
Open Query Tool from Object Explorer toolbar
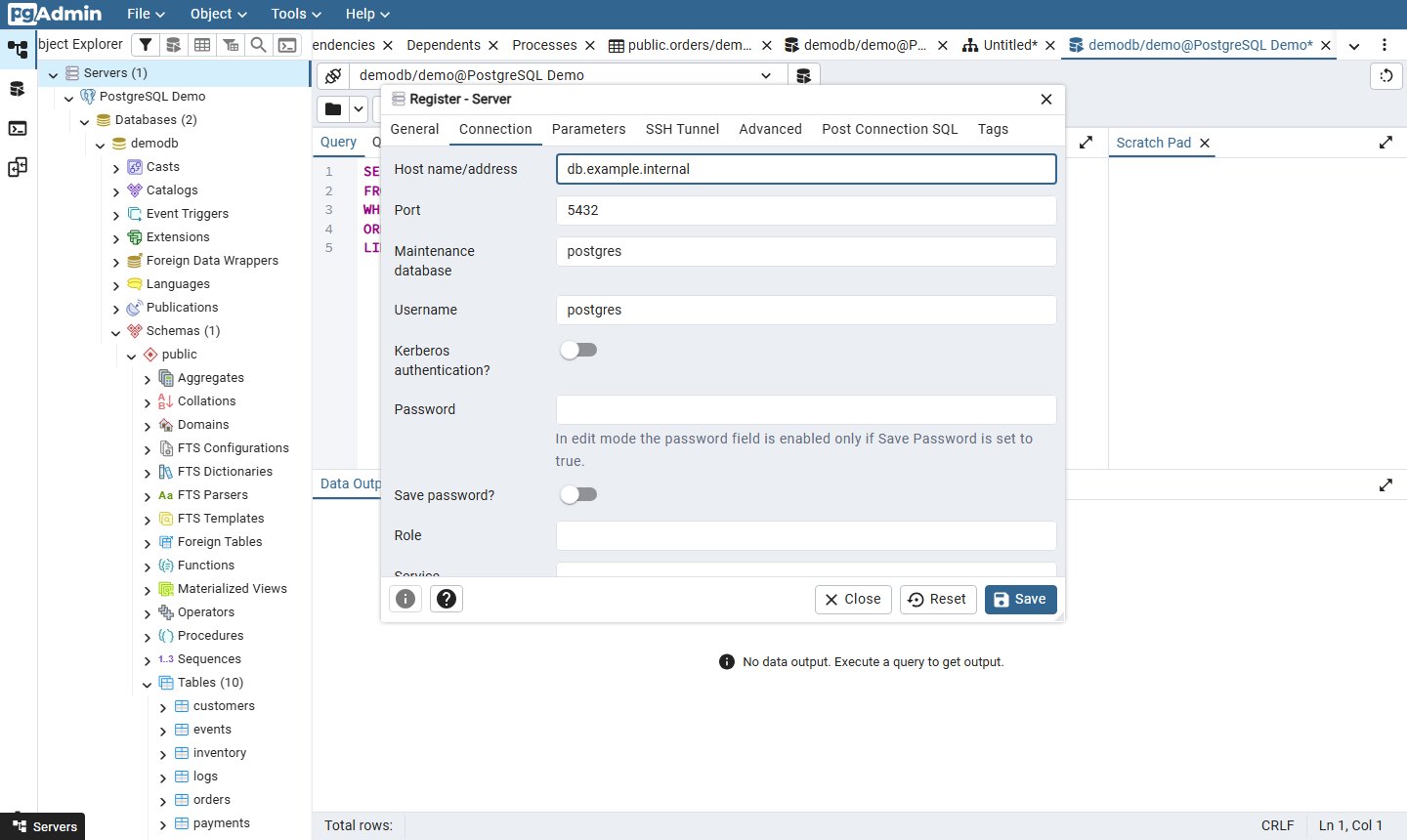174,45
